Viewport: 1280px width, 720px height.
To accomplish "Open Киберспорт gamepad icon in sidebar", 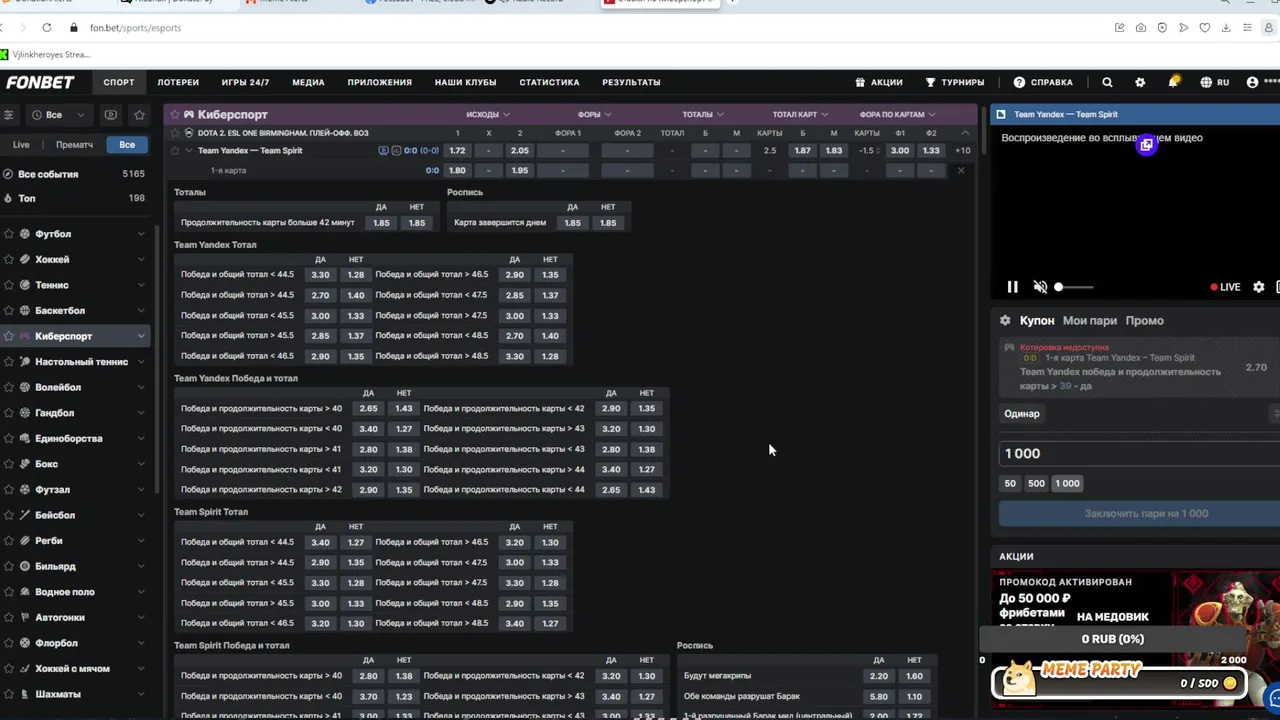I will (25, 336).
